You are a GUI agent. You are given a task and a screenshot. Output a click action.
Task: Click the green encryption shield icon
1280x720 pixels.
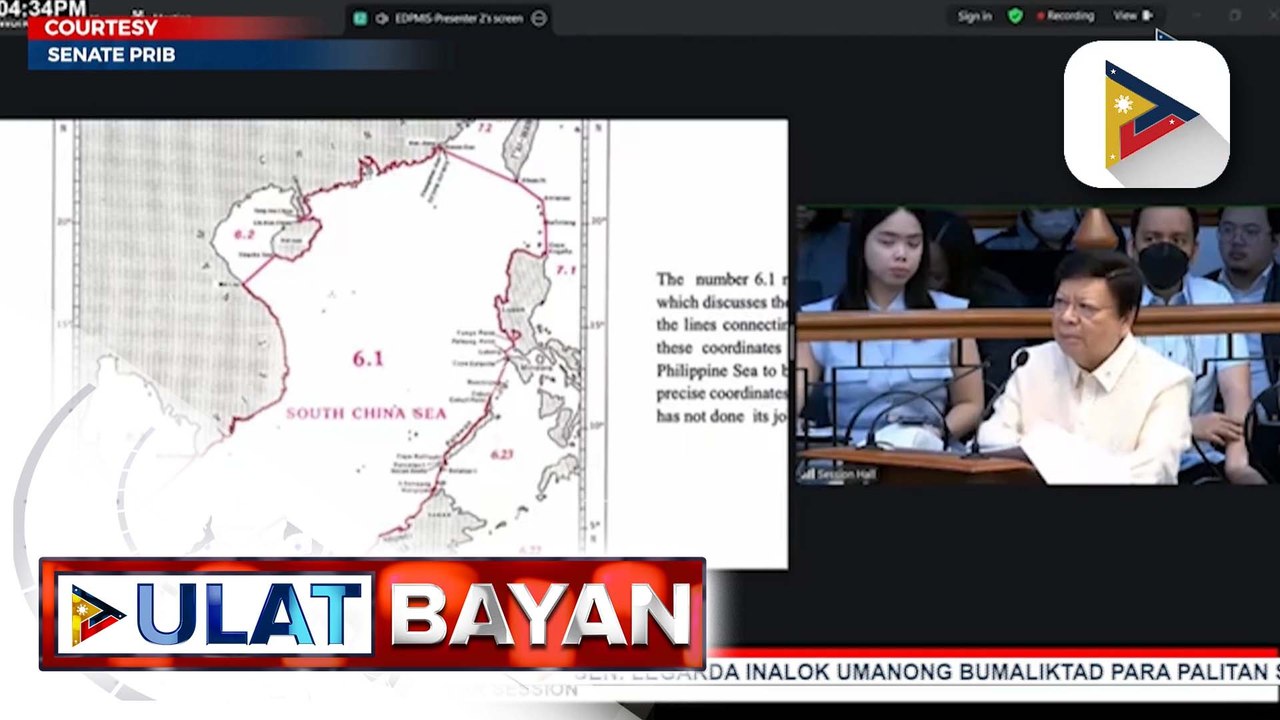tap(1015, 16)
